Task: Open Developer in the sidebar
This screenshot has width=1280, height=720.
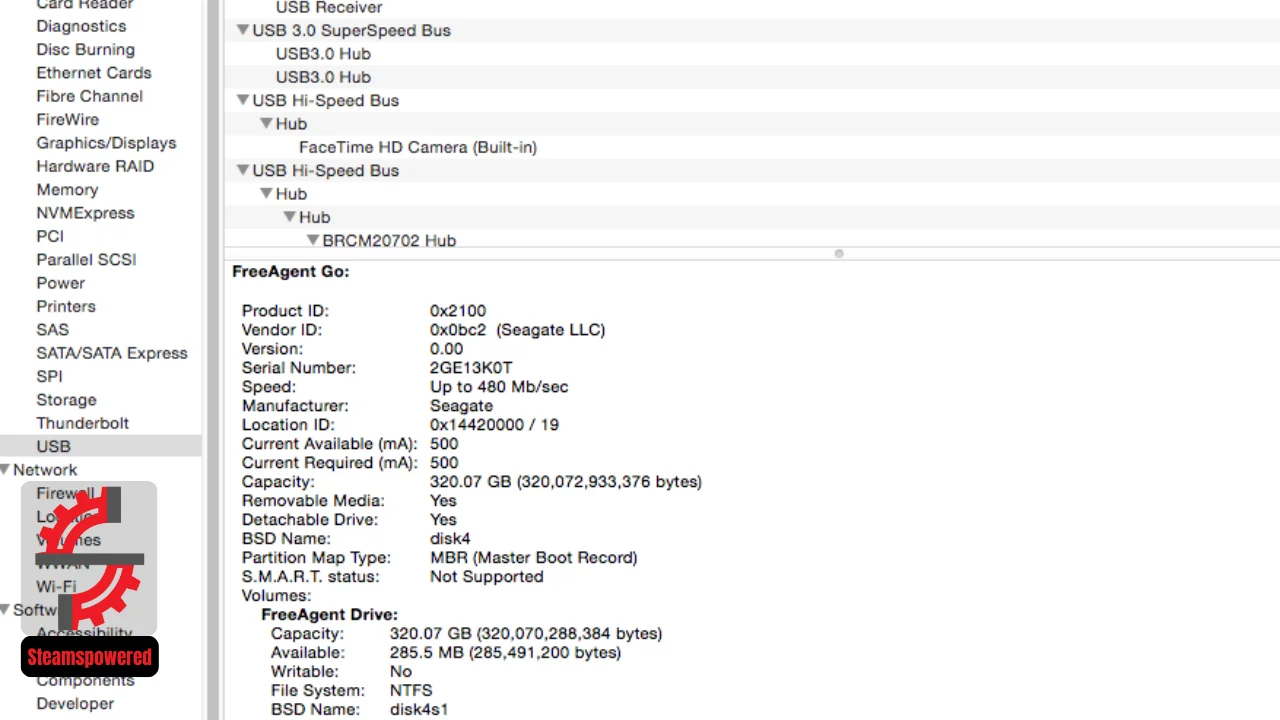Action: pyautogui.click(x=75, y=703)
